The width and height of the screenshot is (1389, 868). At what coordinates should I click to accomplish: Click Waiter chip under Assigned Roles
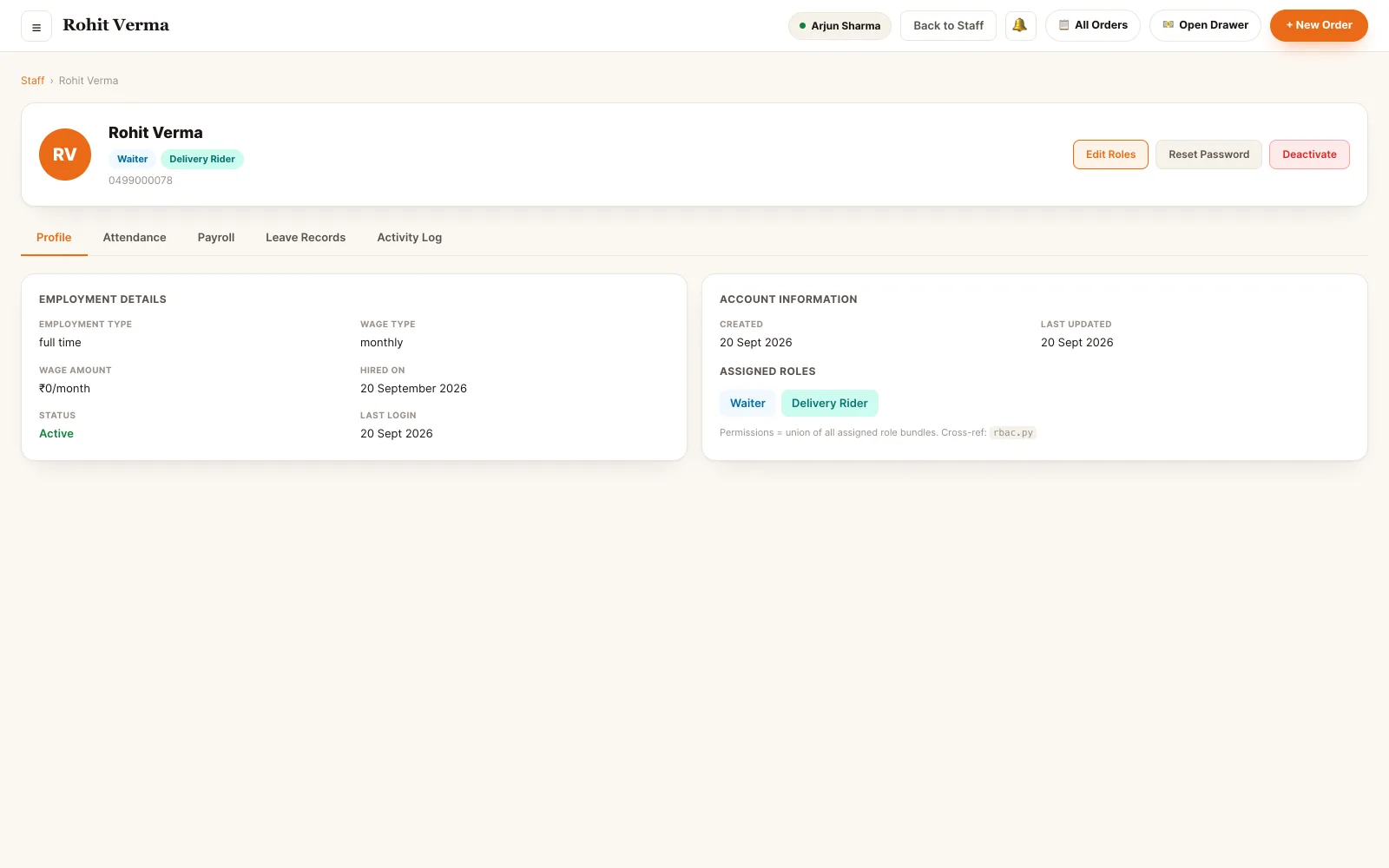point(747,404)
